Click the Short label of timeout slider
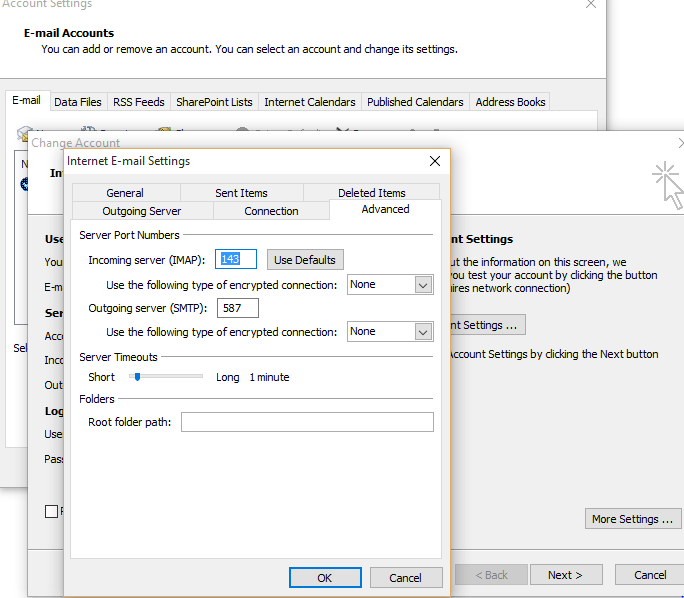The image size is (684, 598). tap(101, 377)
